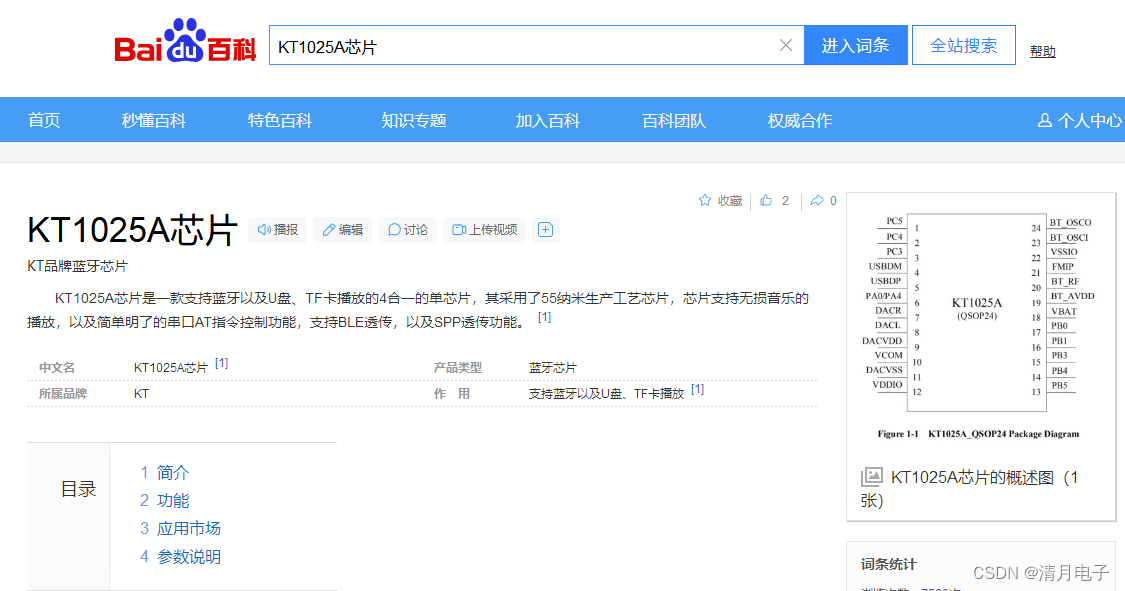Click the 全站搜索 button

point(964,45)
